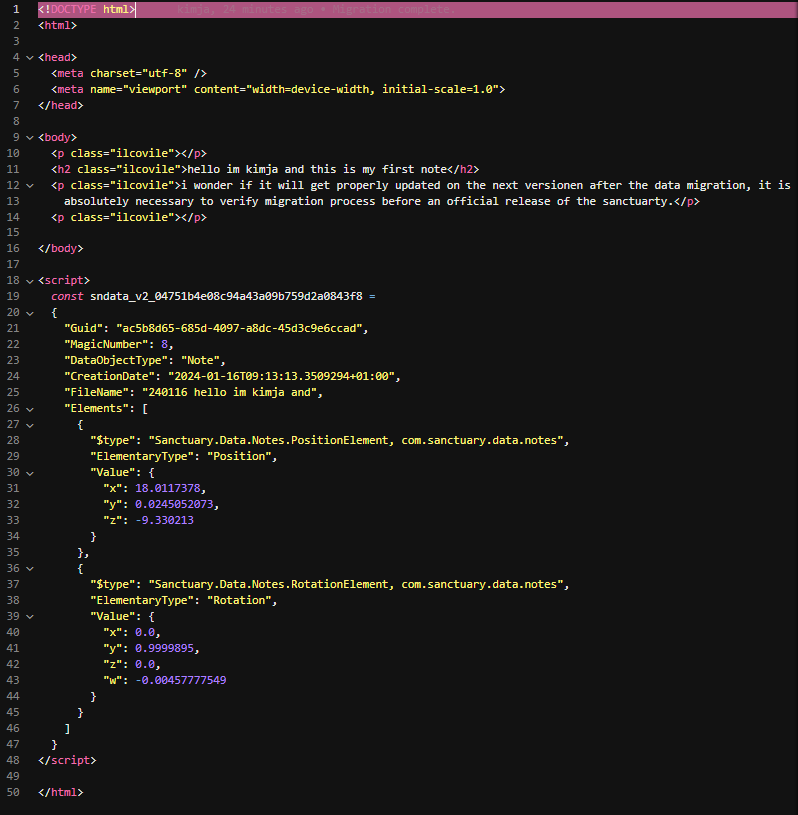
Task: Click the CreationDate timestamp value
Action: pyautogui.click(x=281, y=376)
